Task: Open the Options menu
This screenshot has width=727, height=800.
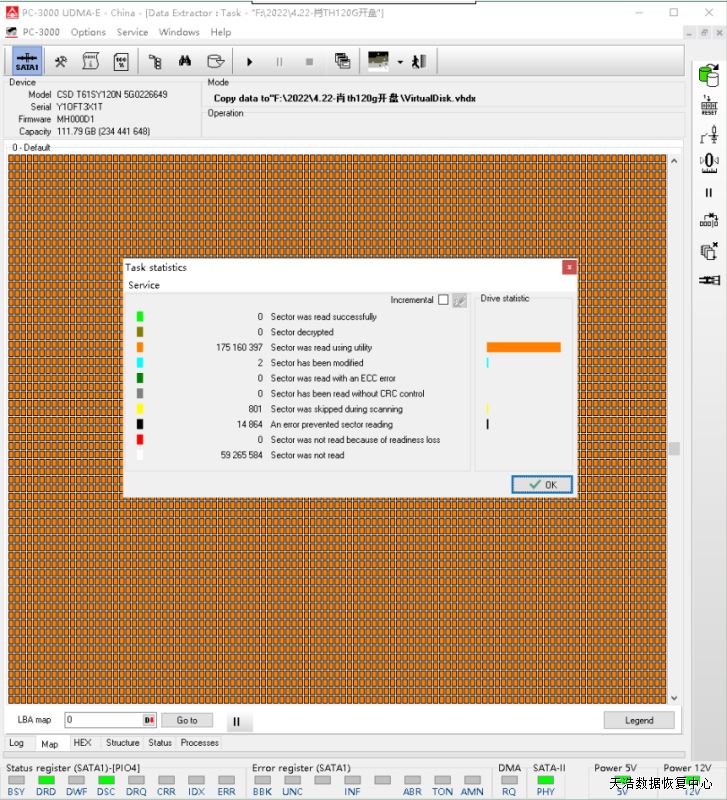Action: pyautogui.click(x=88, y=32)
